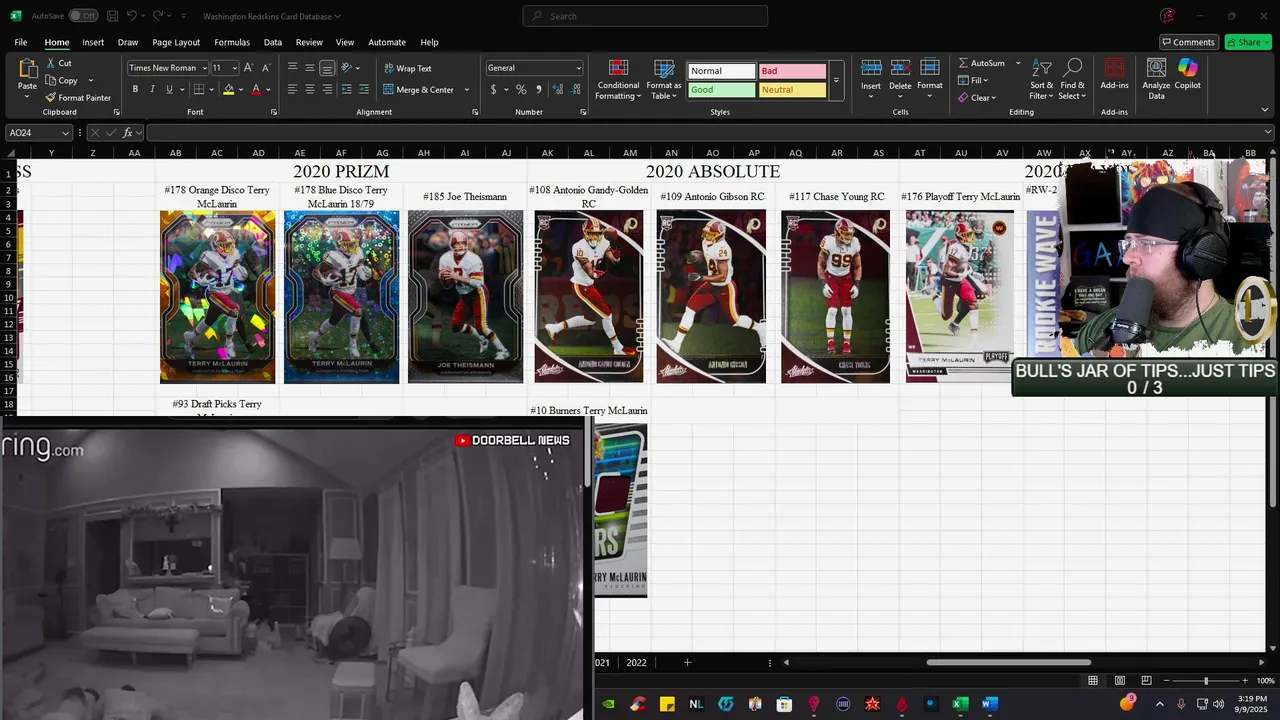Open the Conditional Formatting menu
Screen dimensions: 1280x720
coord(618,79)
